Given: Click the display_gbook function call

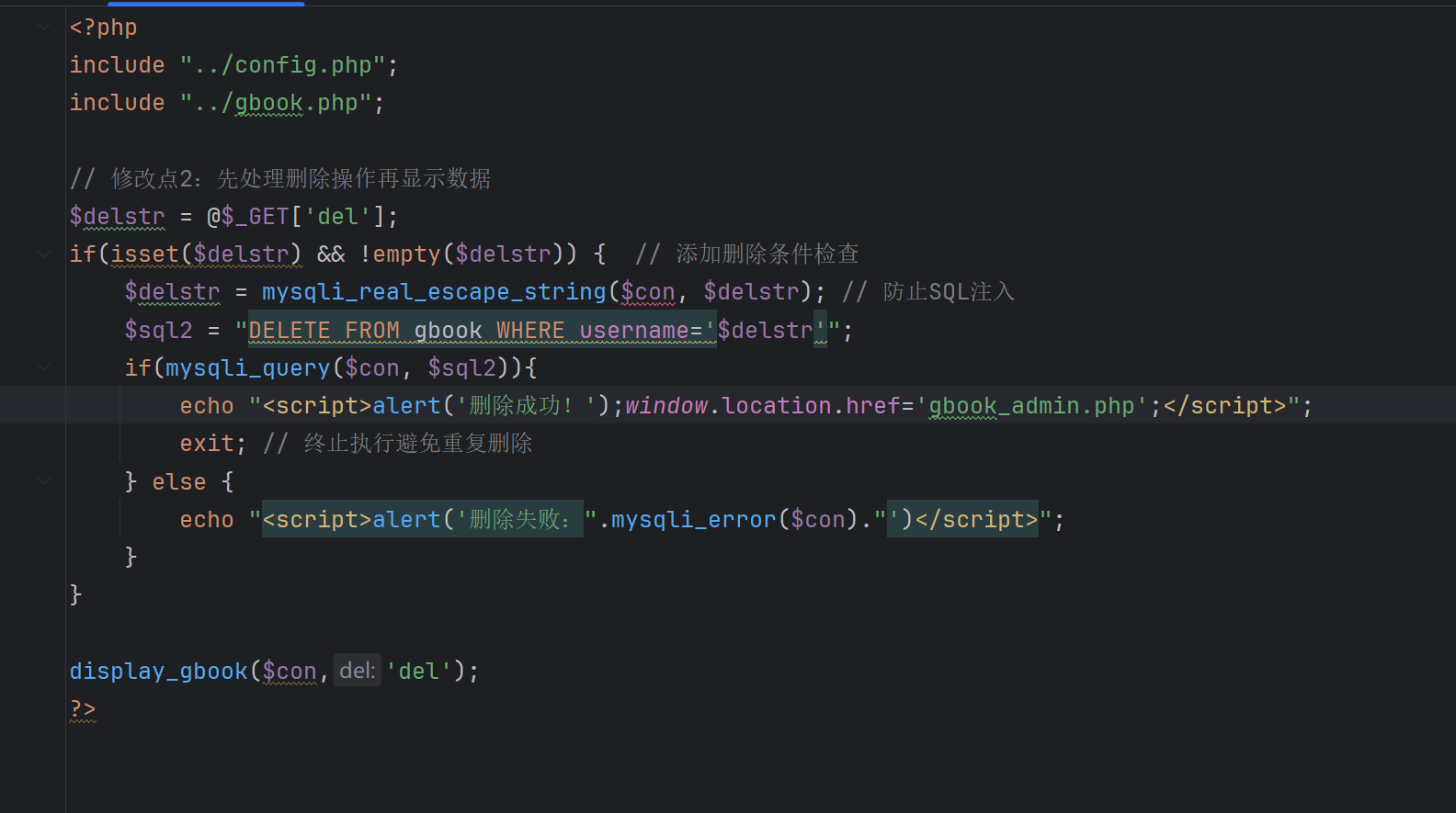Looking at the screenshot, I should click(158, 672).
